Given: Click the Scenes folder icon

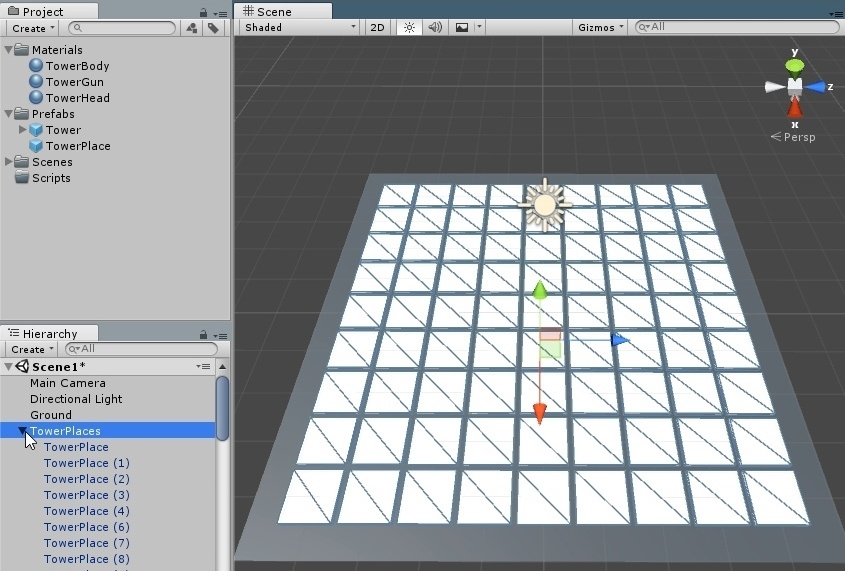Looking at the screenshot, I should pyautogui.click(x=22, y=162).
